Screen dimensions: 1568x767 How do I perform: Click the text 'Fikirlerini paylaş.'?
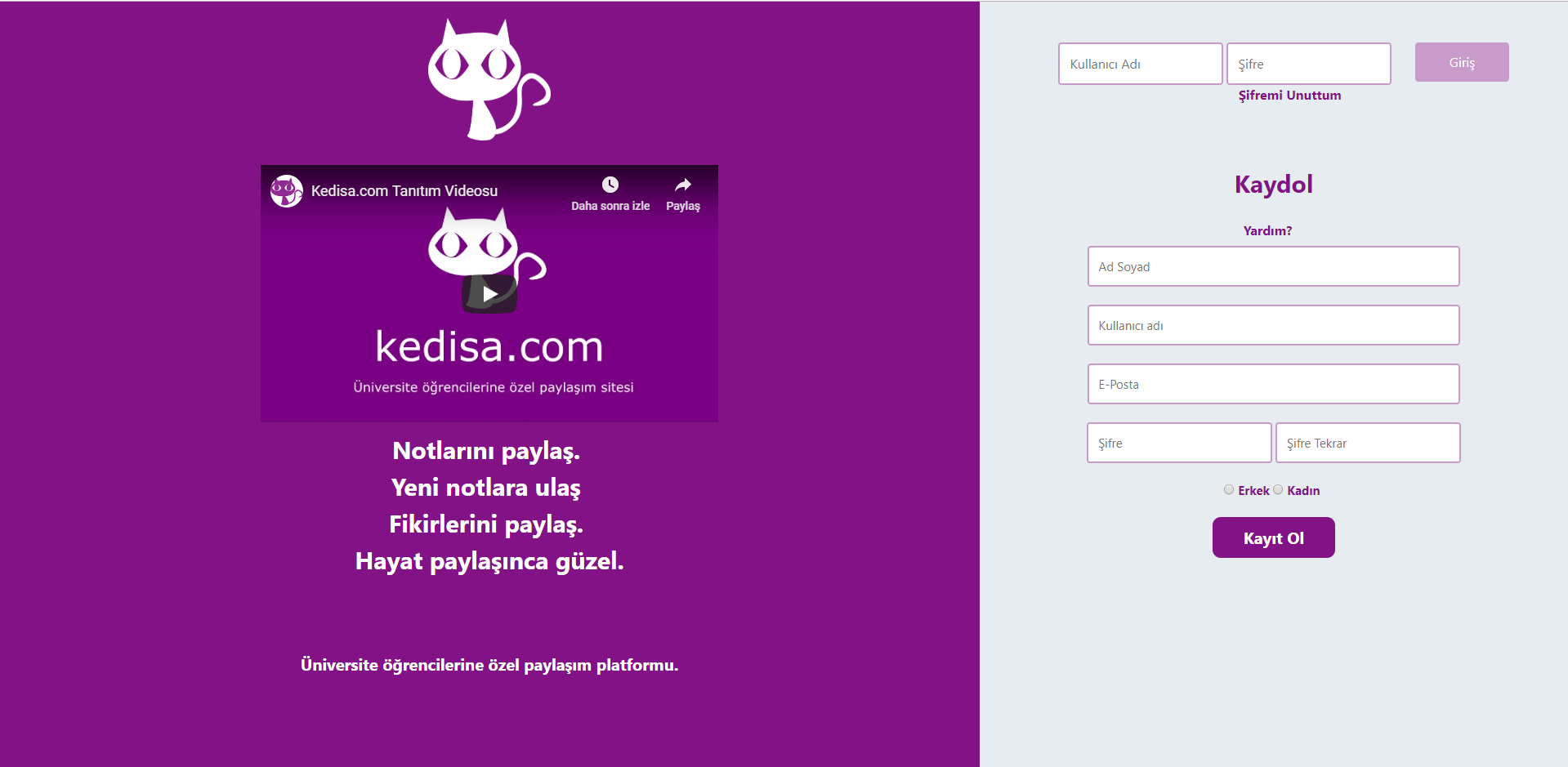point(486,524)
